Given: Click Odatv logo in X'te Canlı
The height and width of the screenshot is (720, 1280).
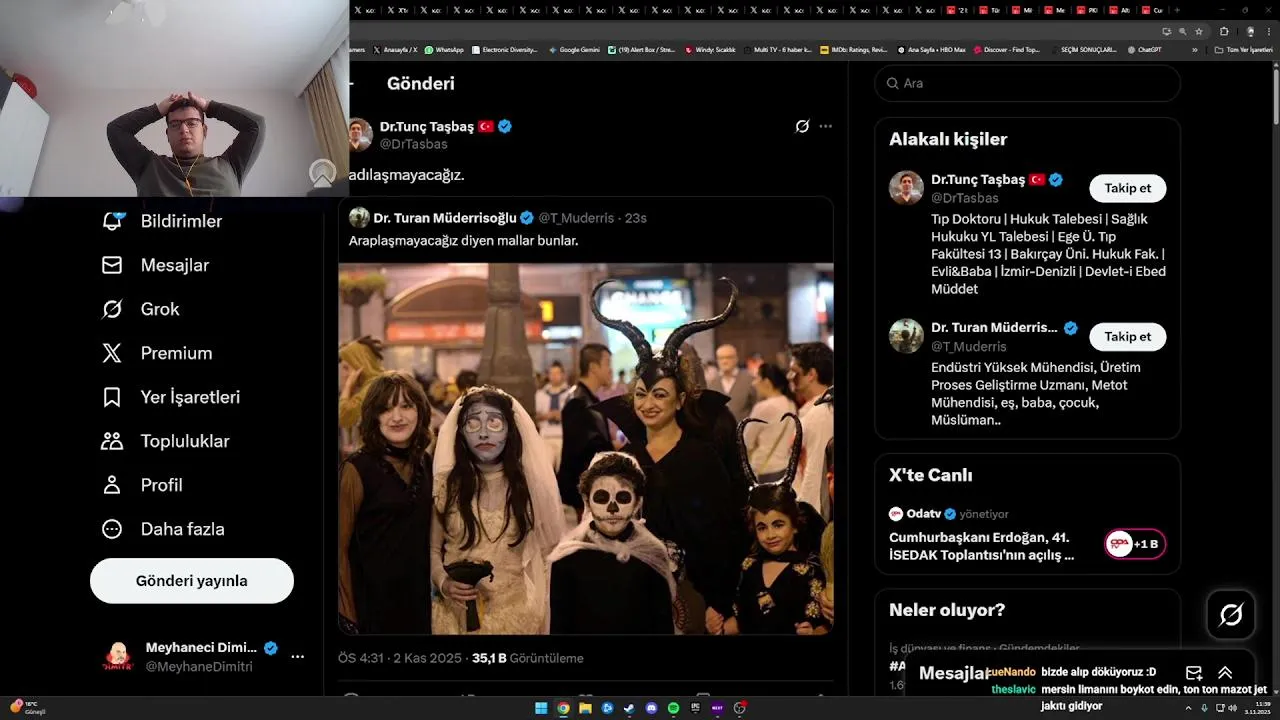Looking at the screenshot, I should coord(896,514).
